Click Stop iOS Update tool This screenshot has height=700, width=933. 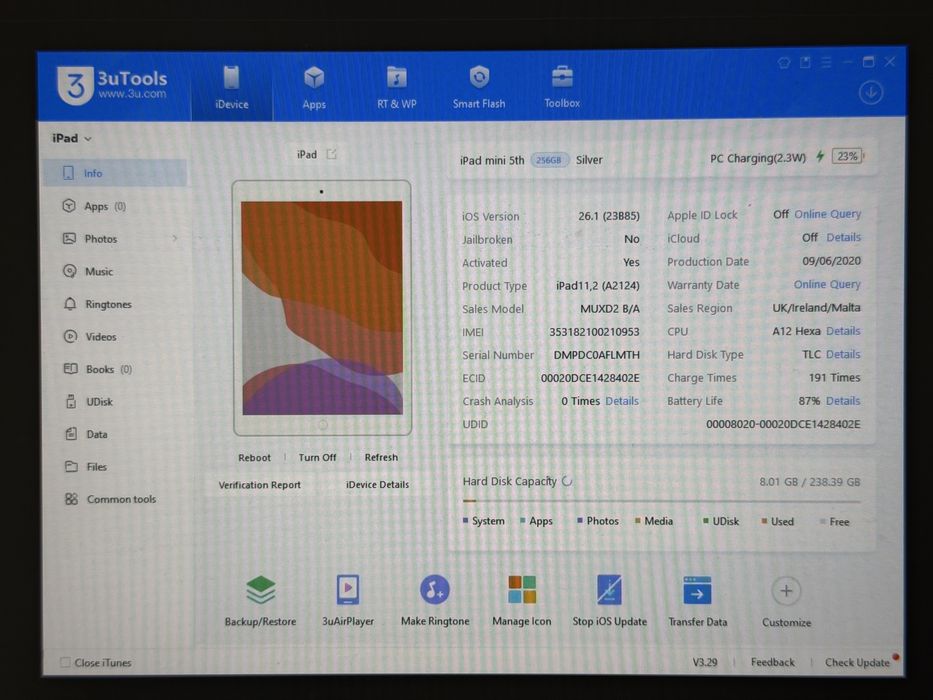(x=609, y=600)
